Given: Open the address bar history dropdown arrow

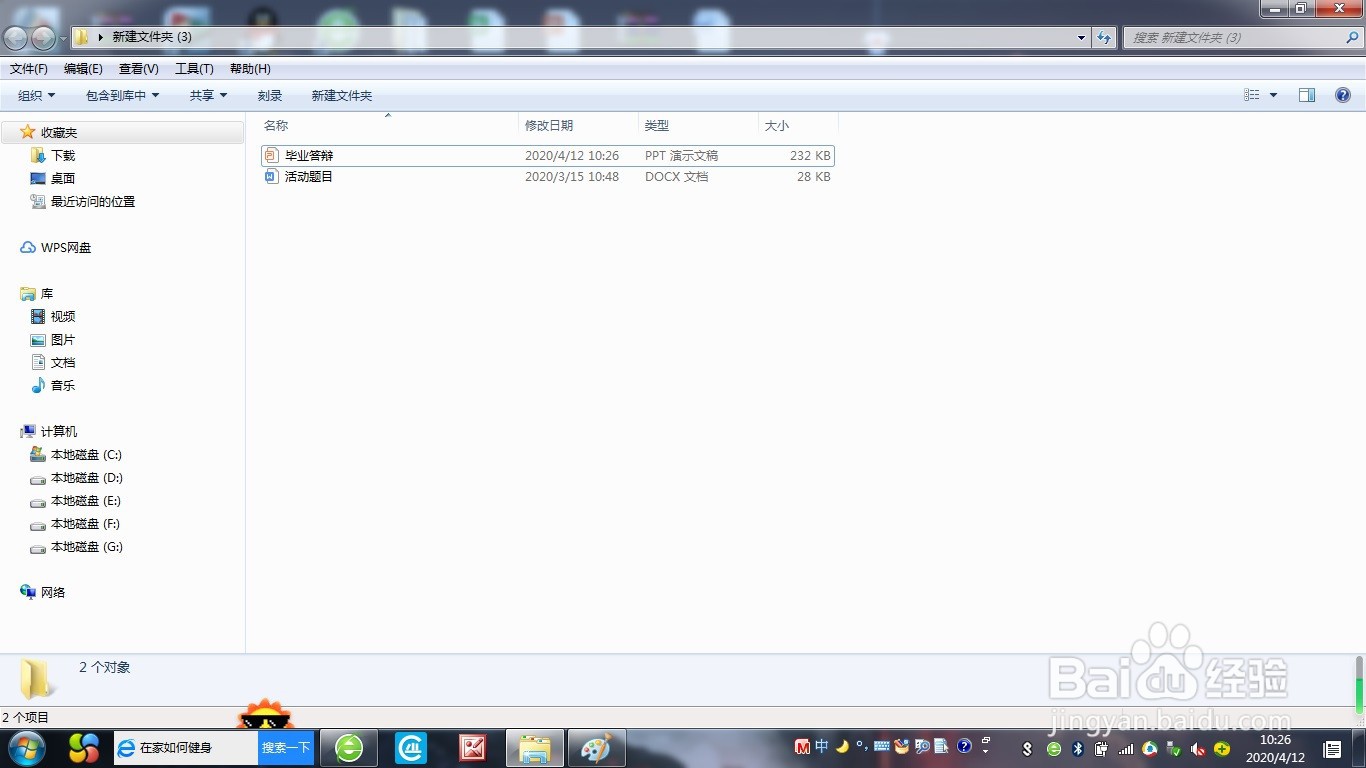Looking at the screenshot, I should 1082,38.
